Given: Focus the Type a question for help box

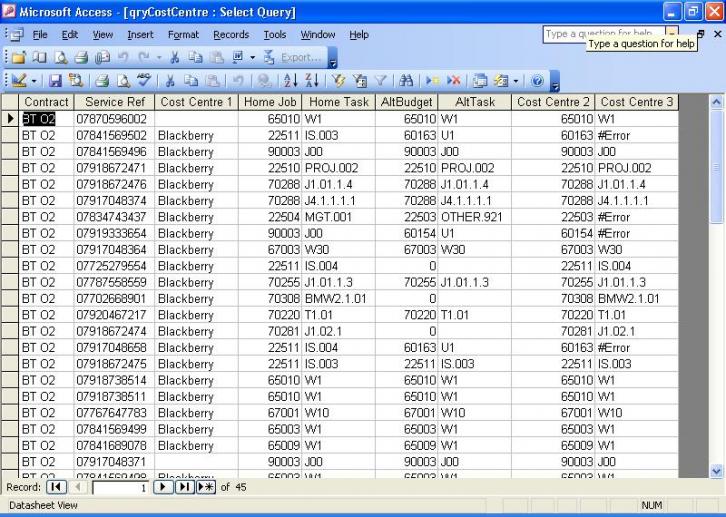Looking at the screenshot, I should (604, 34).
